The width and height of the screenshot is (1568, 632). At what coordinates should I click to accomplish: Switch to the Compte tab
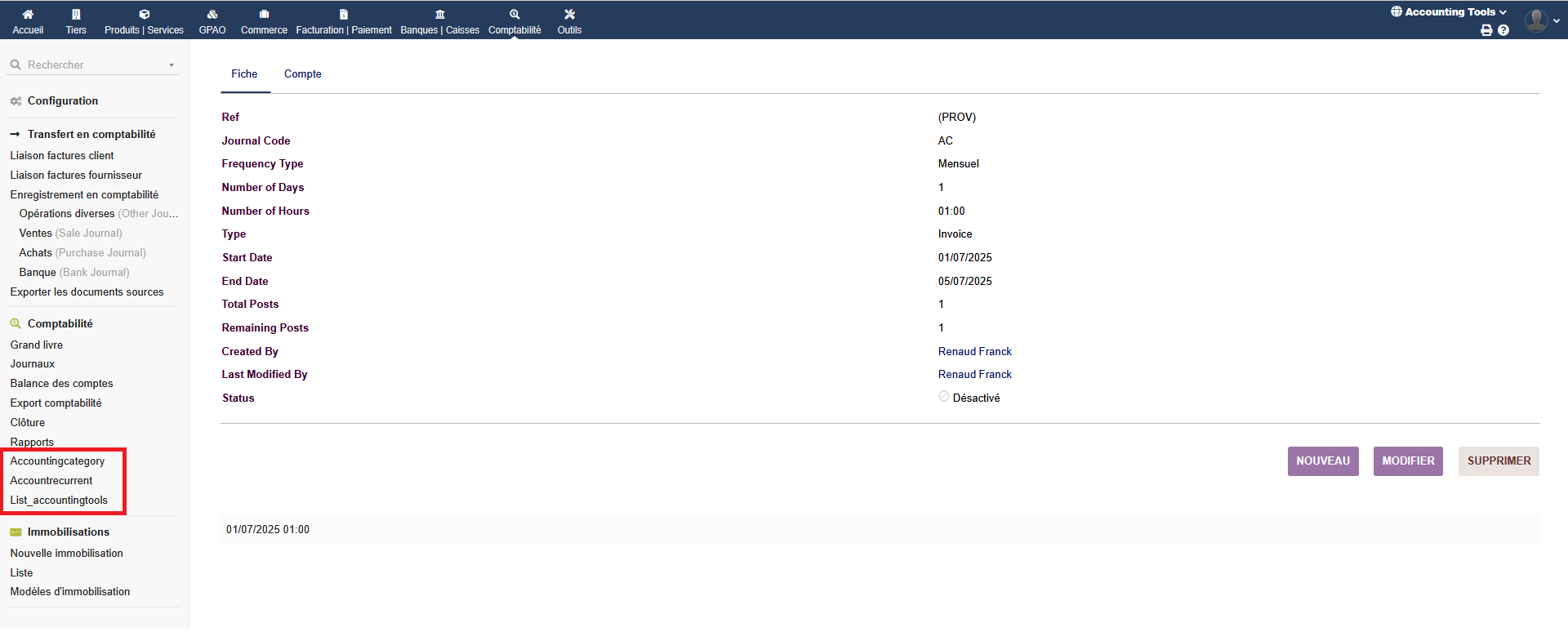(x=302, y=74)
